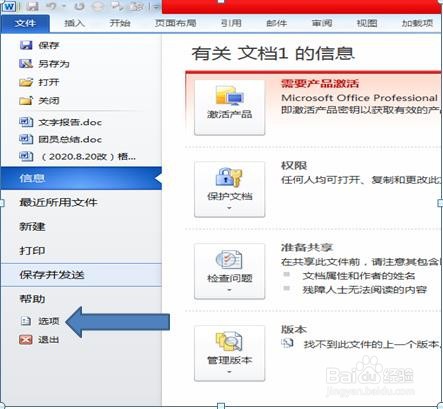Click the 关闭 folder icon
Screen dimensions: 443x409
pyautogui.click(x=26, y=100)
